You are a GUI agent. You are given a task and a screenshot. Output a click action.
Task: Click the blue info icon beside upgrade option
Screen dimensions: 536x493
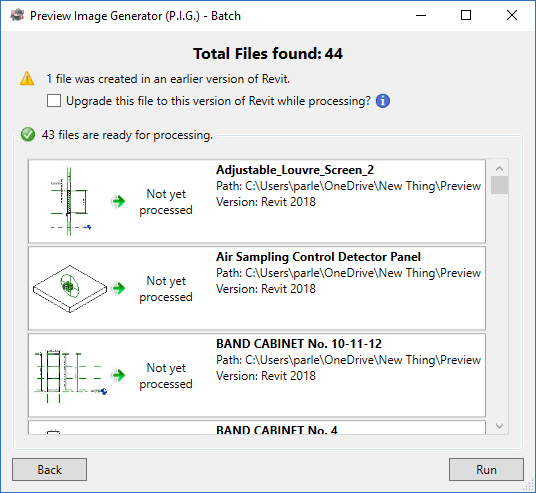point(383,101)
